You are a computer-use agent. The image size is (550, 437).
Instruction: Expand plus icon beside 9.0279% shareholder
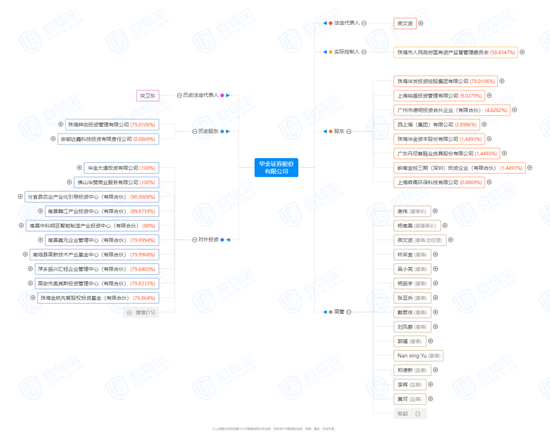click(489, 95)
